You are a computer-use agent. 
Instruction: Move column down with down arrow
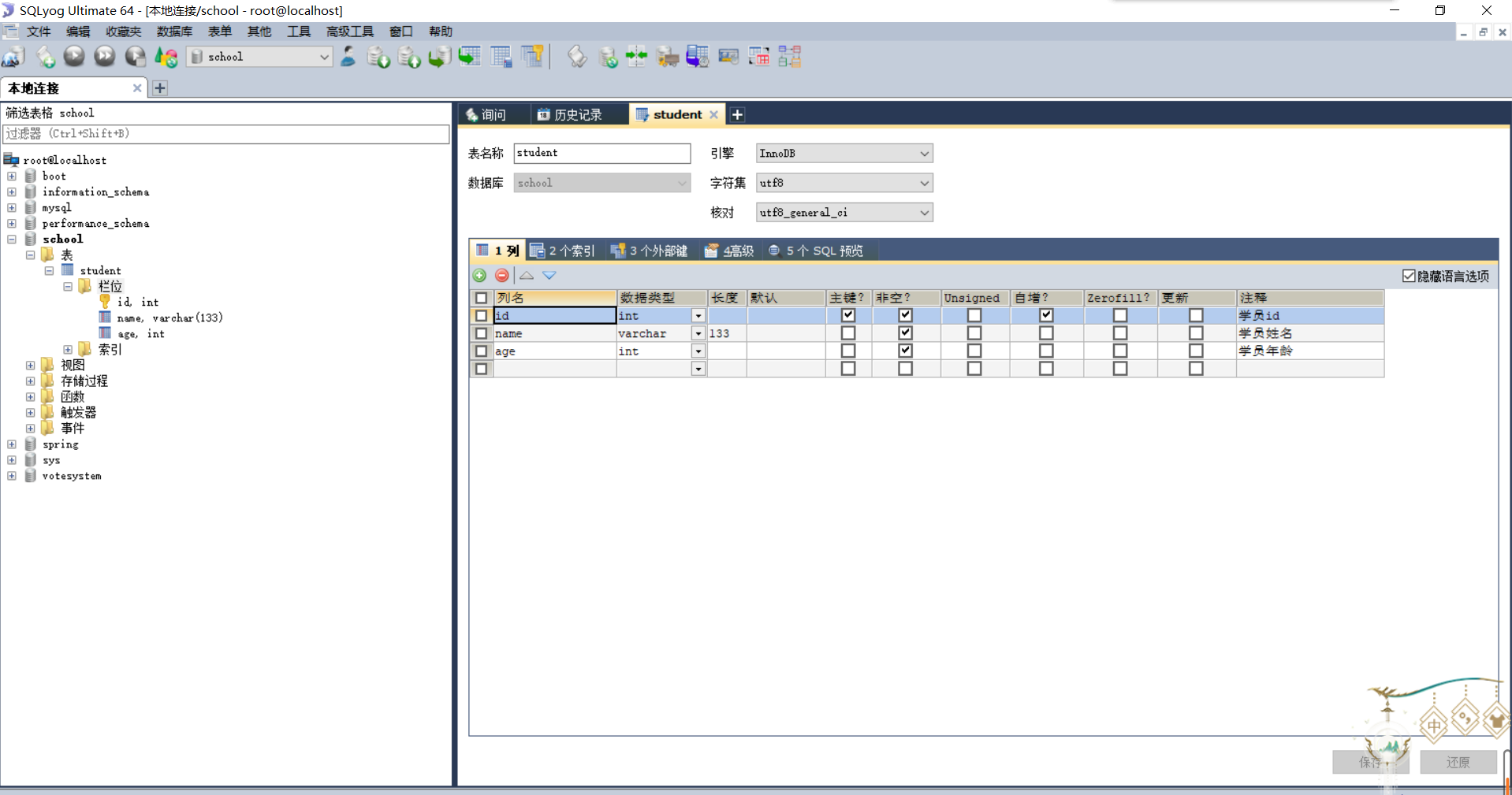[x=549, y=276]
